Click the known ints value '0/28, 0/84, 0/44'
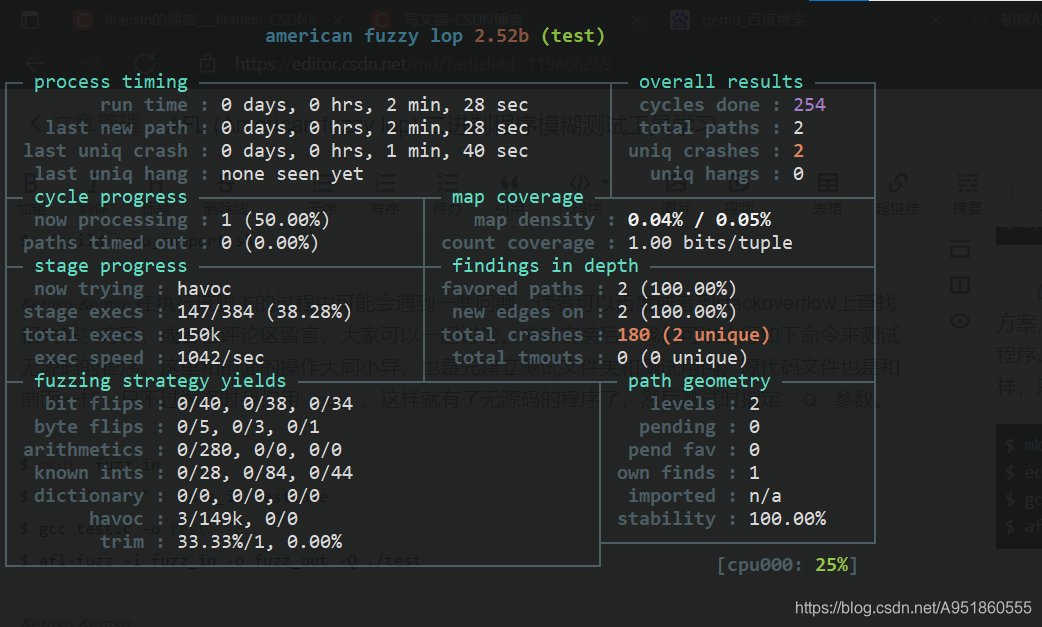Viewport: 1042px width, 627px height. 264,473
